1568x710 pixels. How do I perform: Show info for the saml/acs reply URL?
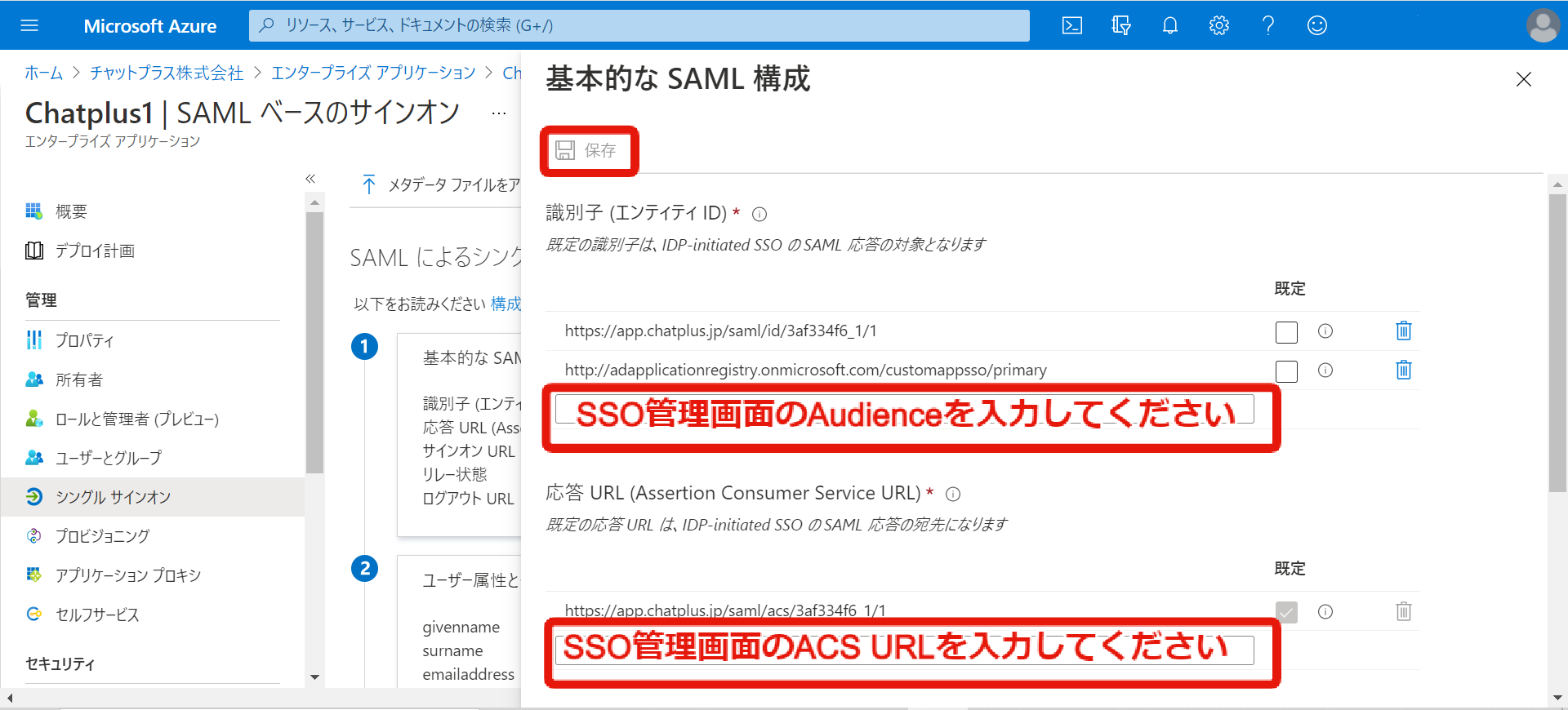tap(1325, 611)
